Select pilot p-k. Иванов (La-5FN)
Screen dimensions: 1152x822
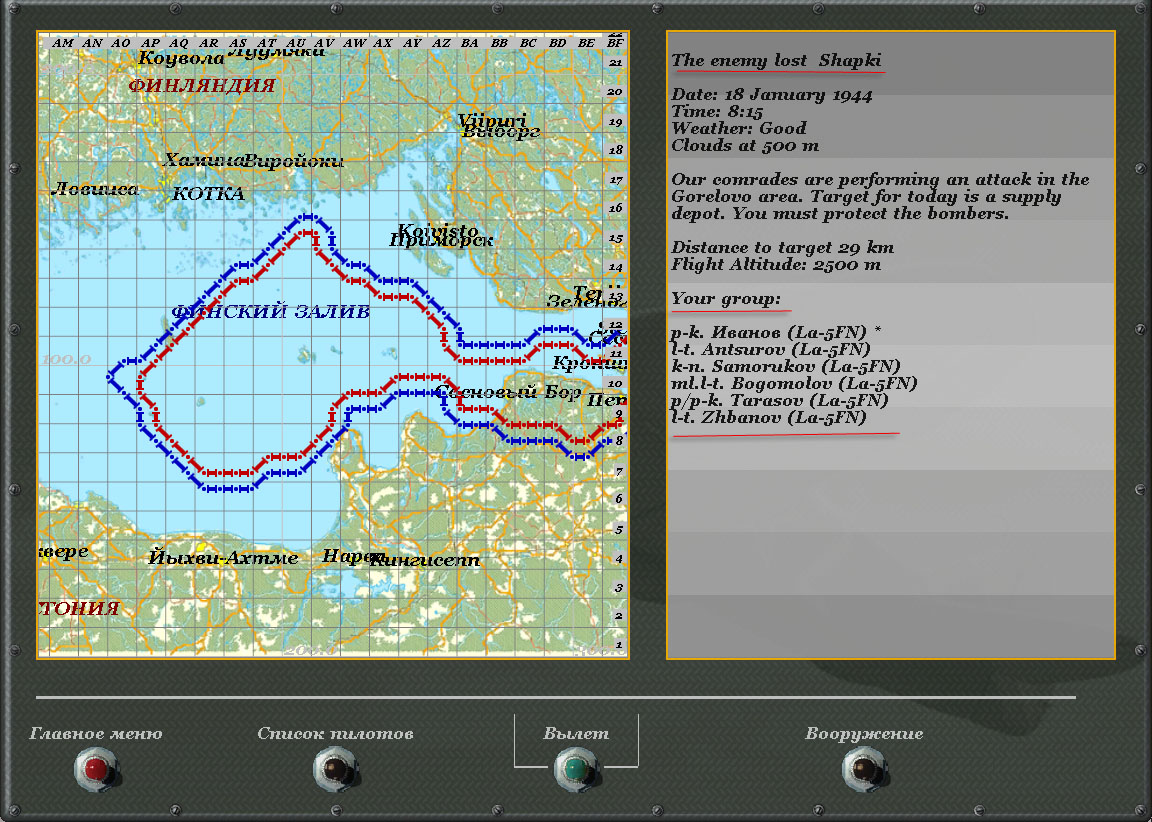(x=776, y=332)
